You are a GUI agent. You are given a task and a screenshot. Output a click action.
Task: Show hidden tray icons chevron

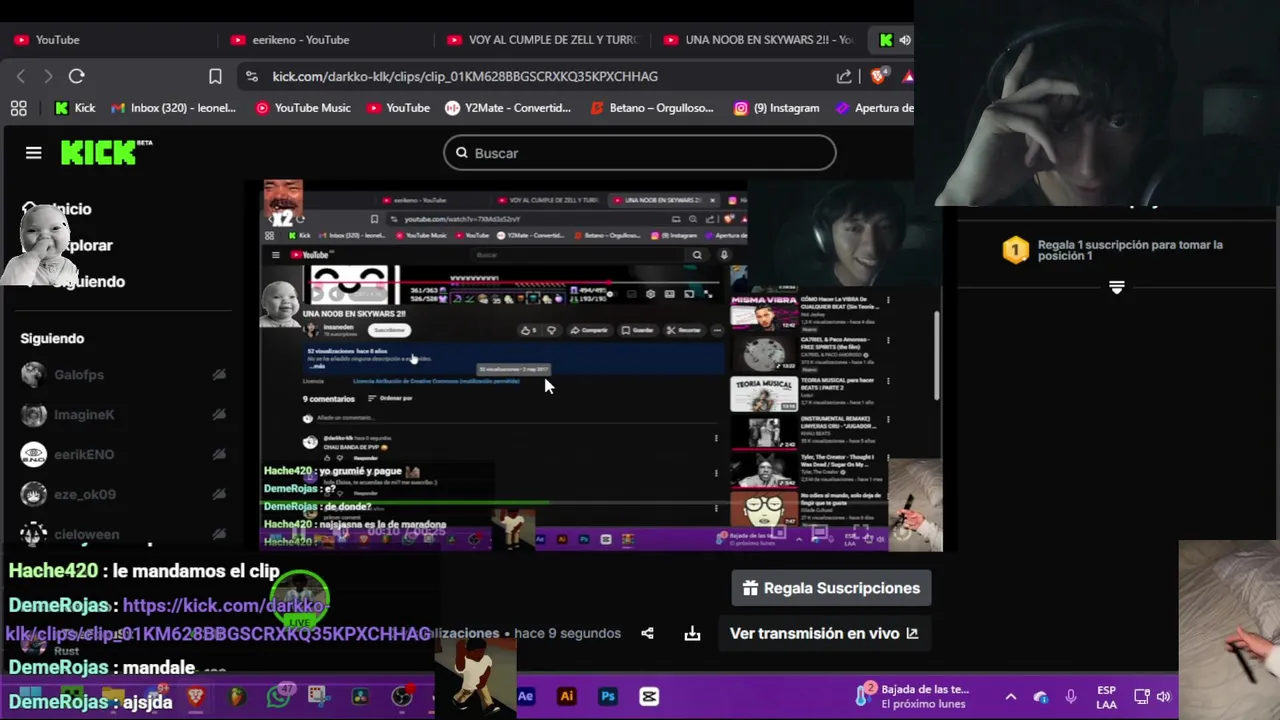click(x=1010, y=697)
